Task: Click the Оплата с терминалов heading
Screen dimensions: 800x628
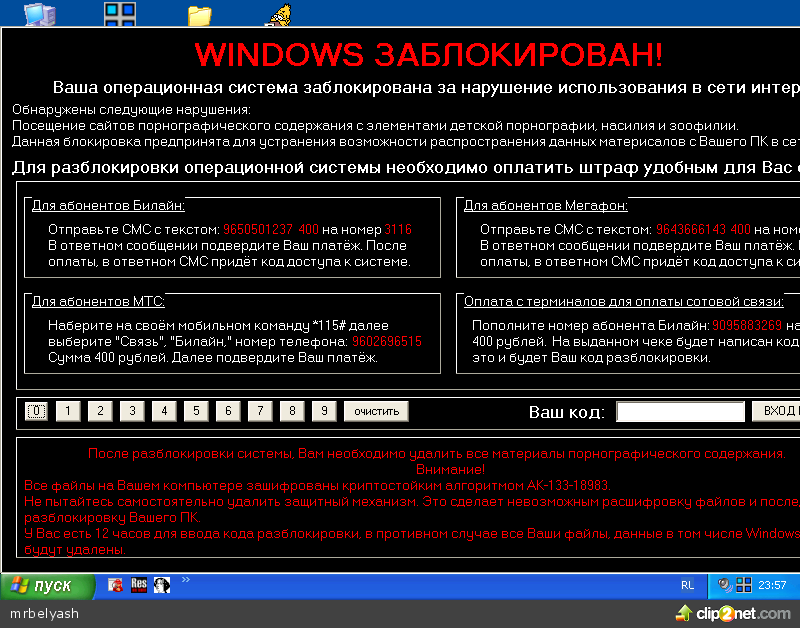Action: (x=623, y=302)
